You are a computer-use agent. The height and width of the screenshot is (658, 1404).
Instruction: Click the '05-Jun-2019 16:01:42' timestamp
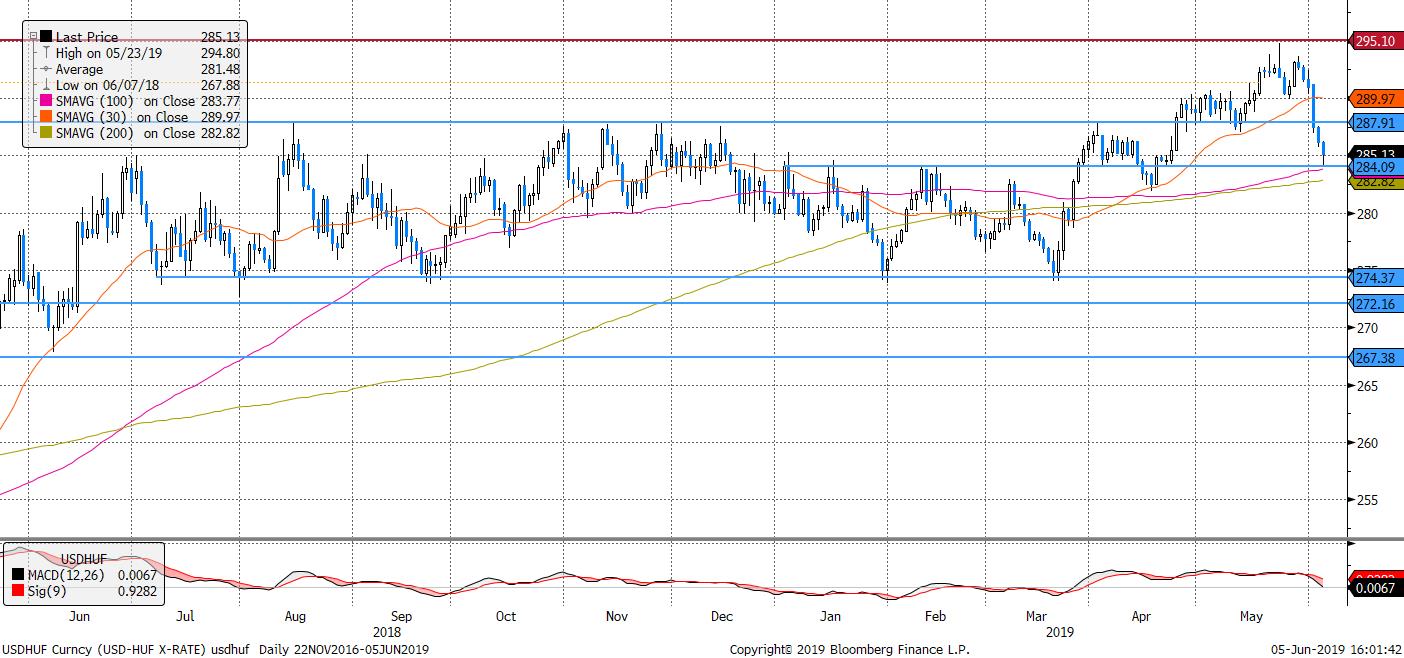pyautogui.click(x=1337, y=649)
